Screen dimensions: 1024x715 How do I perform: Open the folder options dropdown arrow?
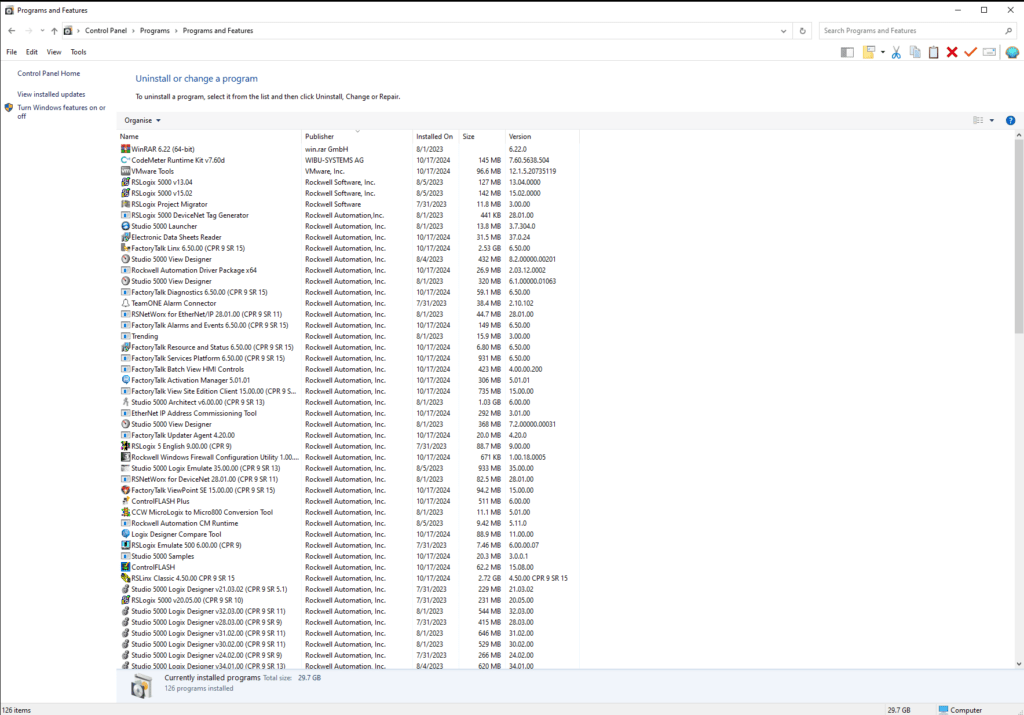(x=882, y=52)
